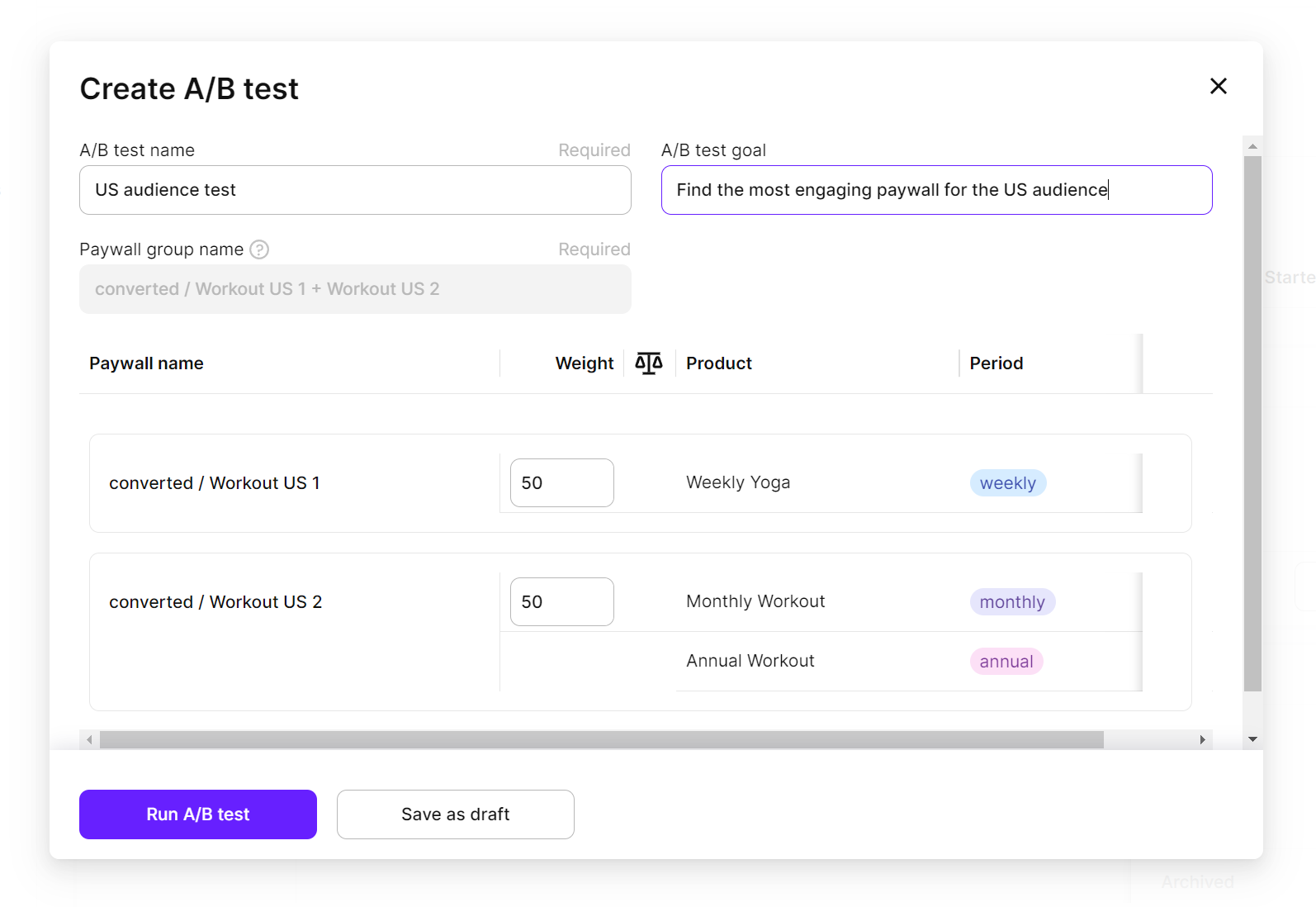
Task: Click the Paywall group name label
Action: coord(162,249)
